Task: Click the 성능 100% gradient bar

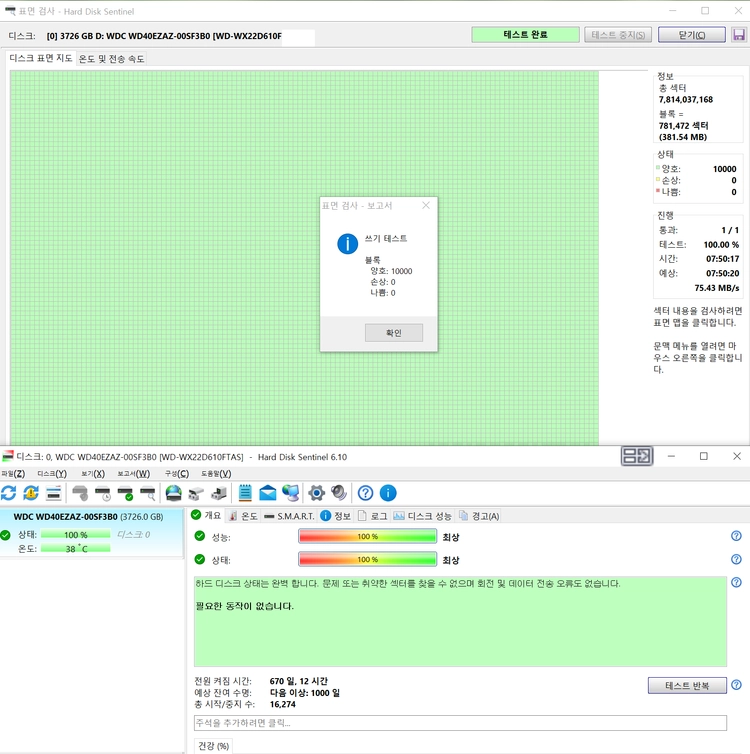Action: 367,536
